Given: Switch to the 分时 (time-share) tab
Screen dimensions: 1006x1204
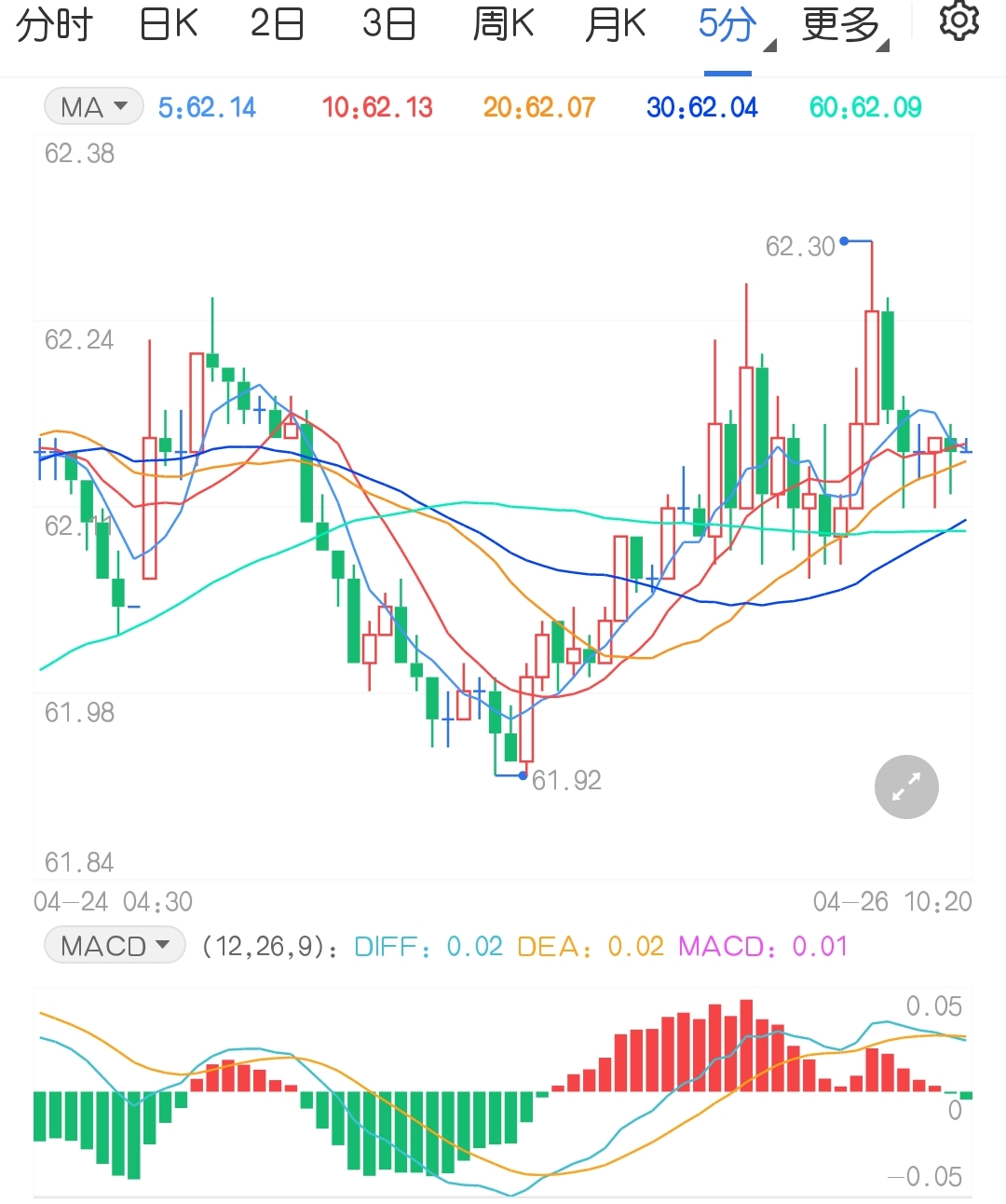Looking at the screenshot, I should point(51,24).
